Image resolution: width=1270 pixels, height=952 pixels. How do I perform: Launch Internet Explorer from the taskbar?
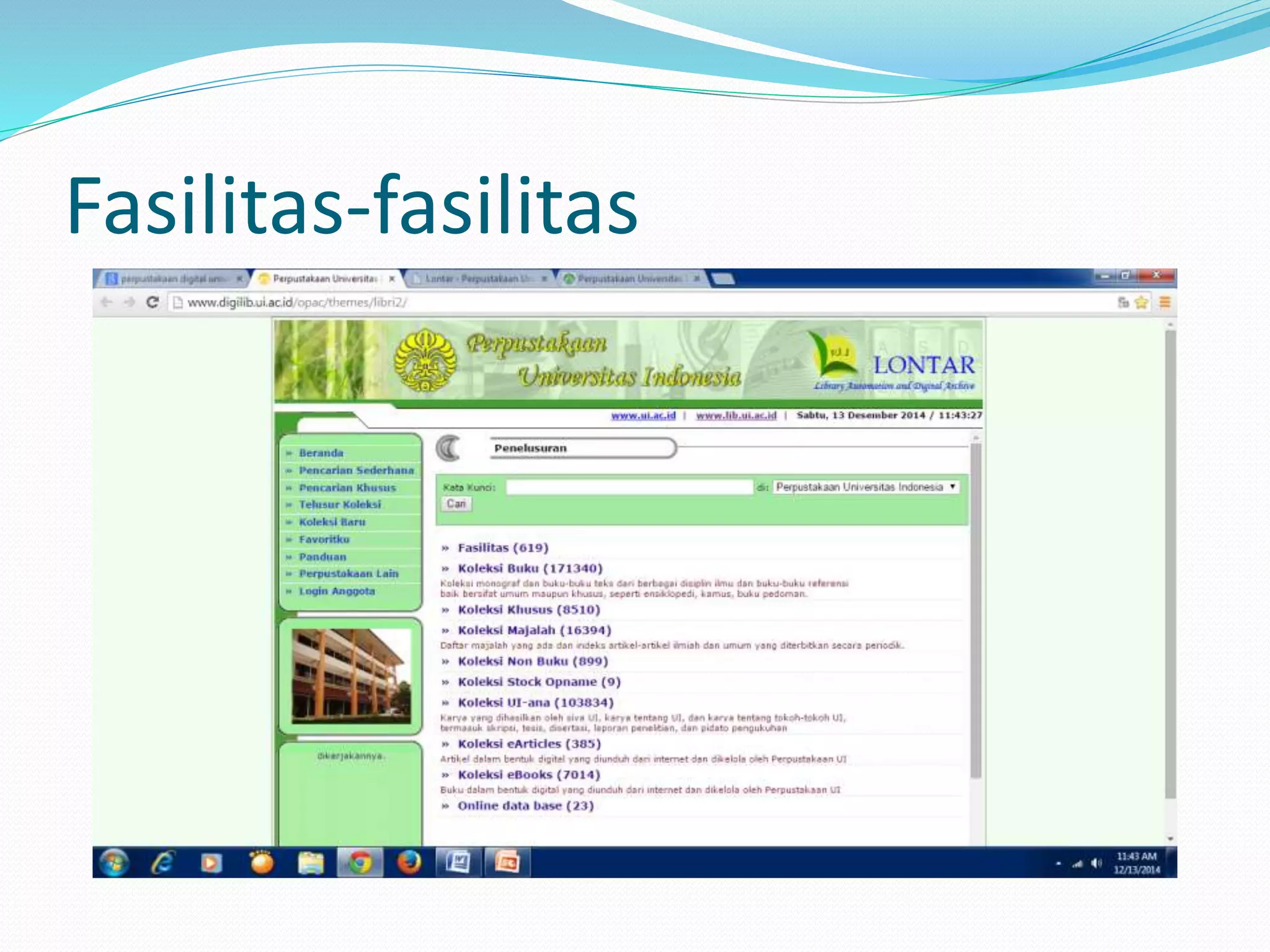(162, 863)
